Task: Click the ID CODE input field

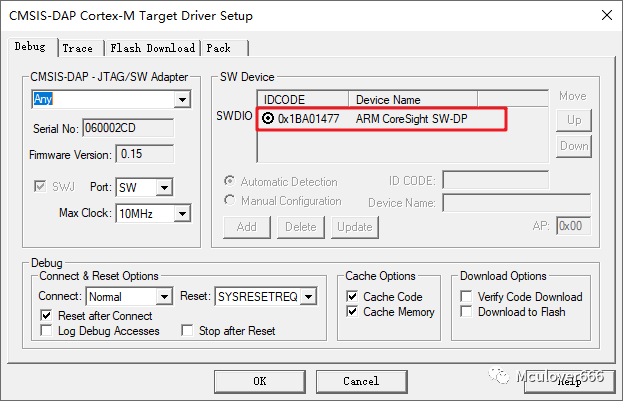Action: [x=496, y=180]
